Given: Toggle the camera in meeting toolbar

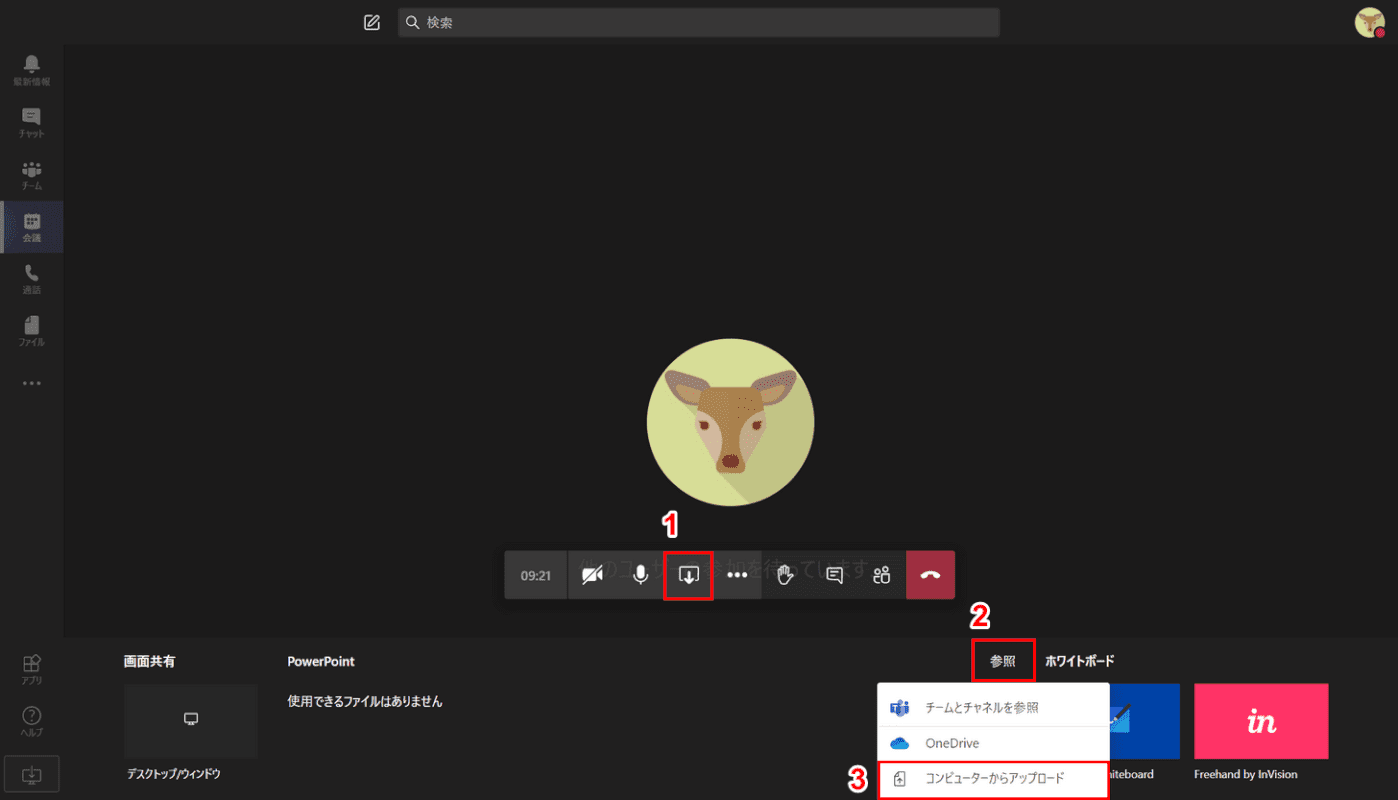Looking at the screenshot, I should 592,575.
